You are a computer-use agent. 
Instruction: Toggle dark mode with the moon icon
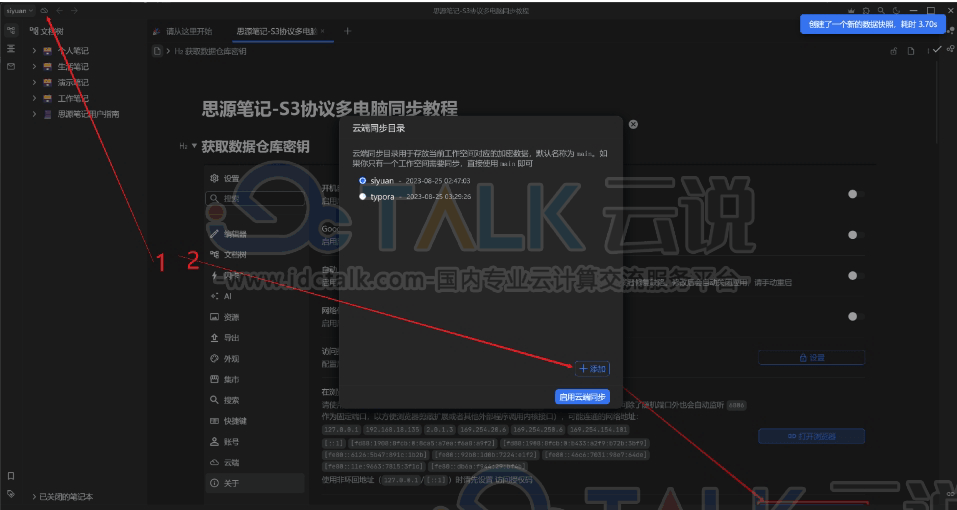(x=896, y=11)
